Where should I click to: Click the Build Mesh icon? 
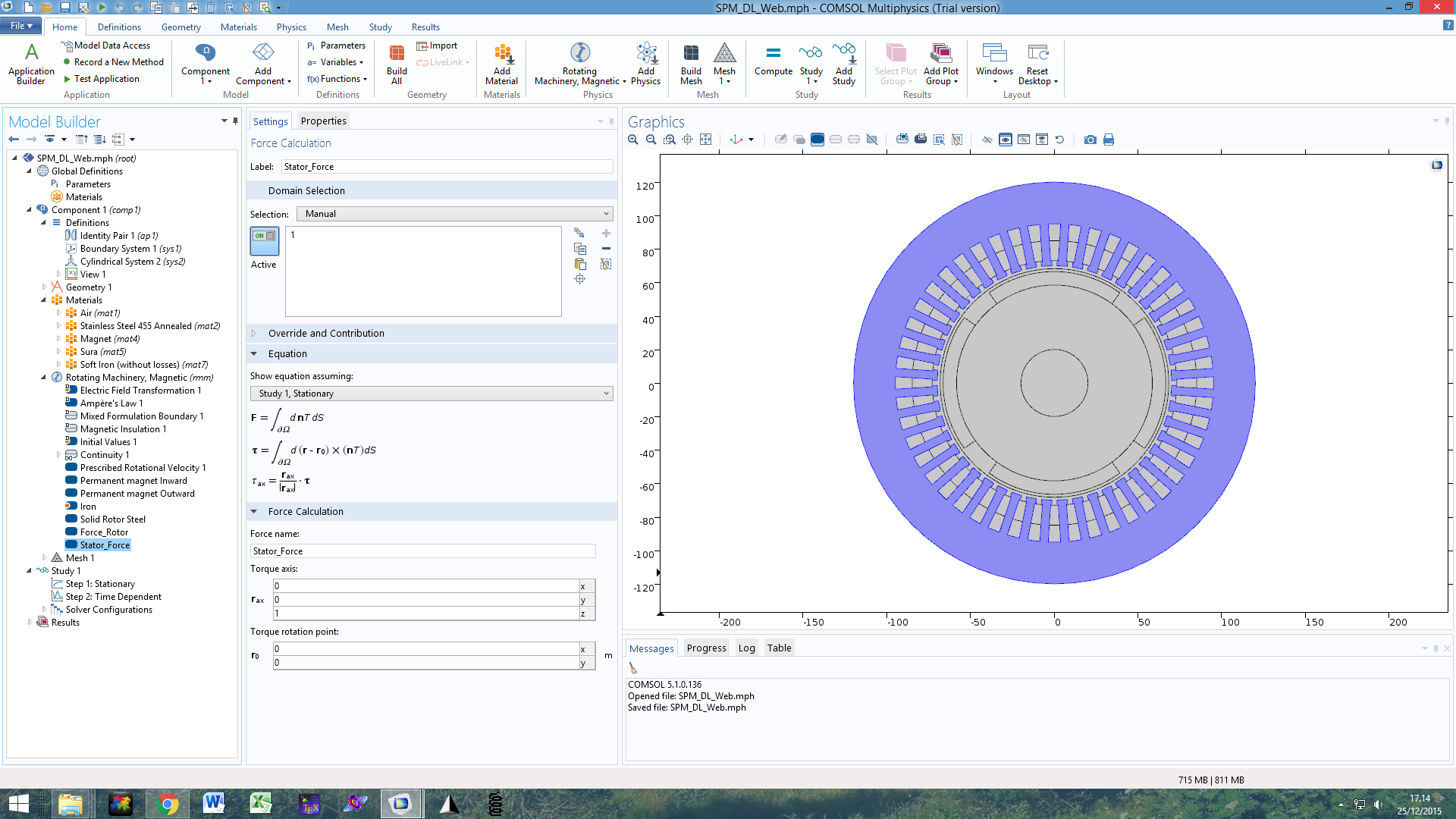coord(691,64)
